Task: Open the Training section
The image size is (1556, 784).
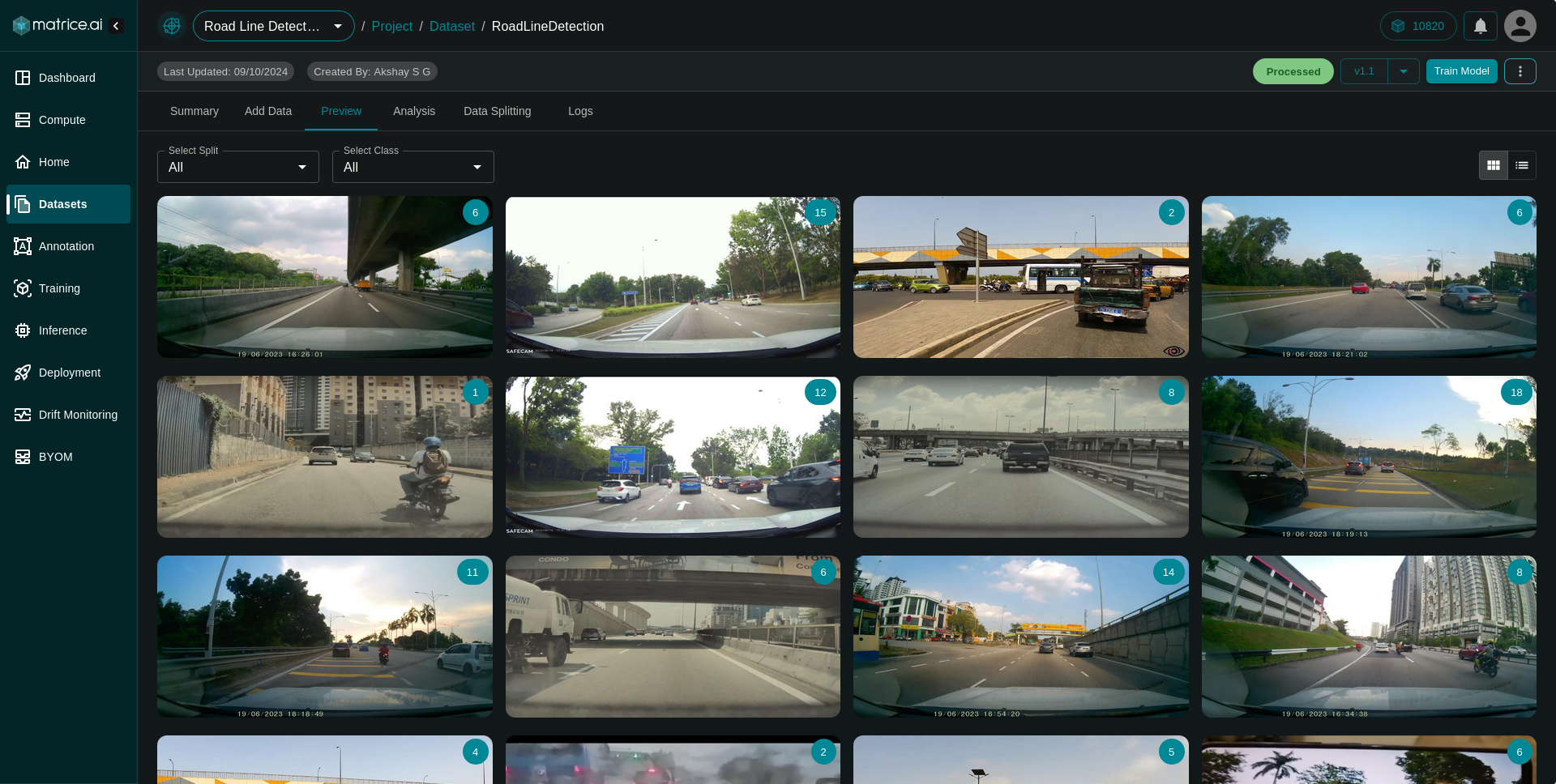Action: [x=68, y=288]
